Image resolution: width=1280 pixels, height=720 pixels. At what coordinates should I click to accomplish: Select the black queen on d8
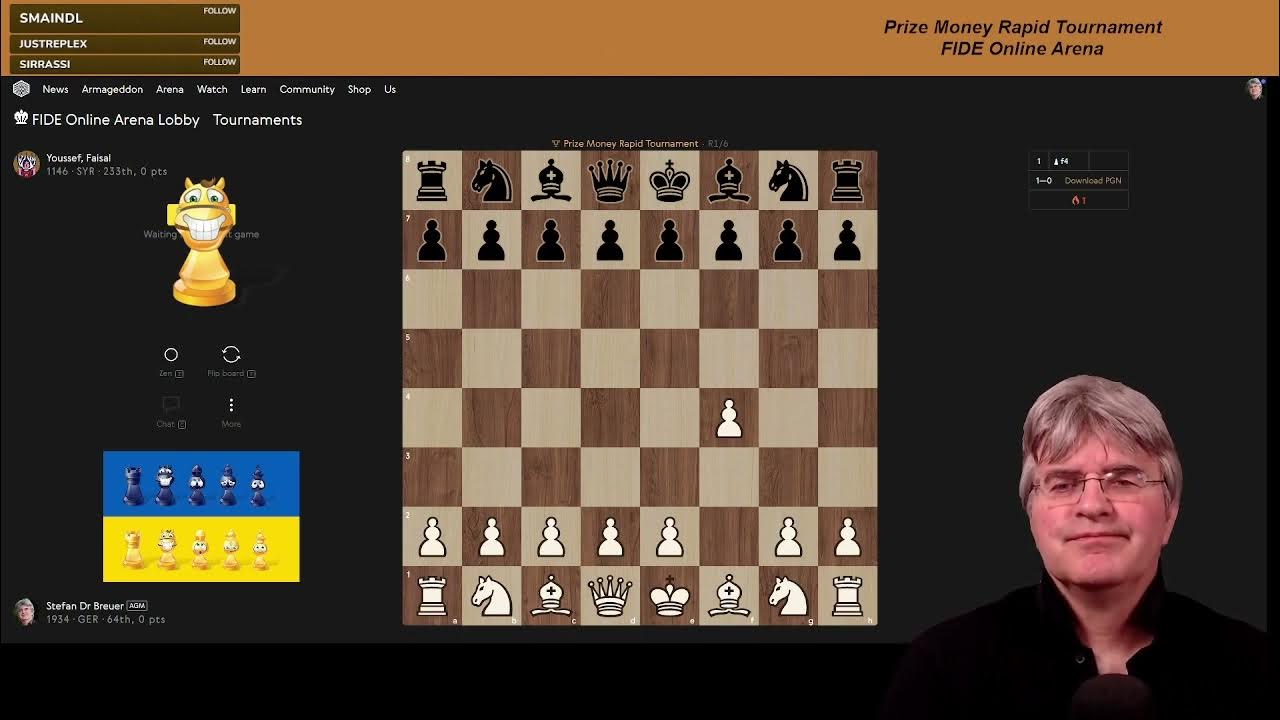[610, 181]
